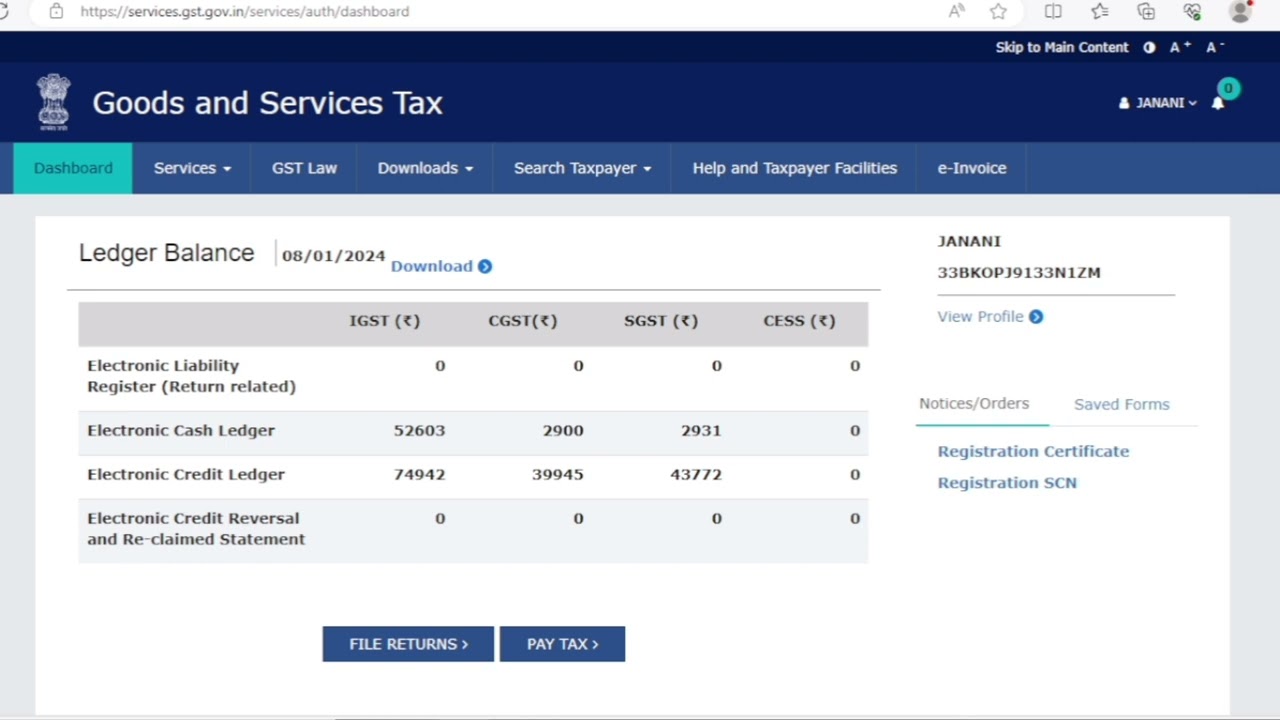Viewport: 1280px width, 720px height.
Task: Click the FILE RETURNS button
Action: pyautogui.click(x=408, y=644)
